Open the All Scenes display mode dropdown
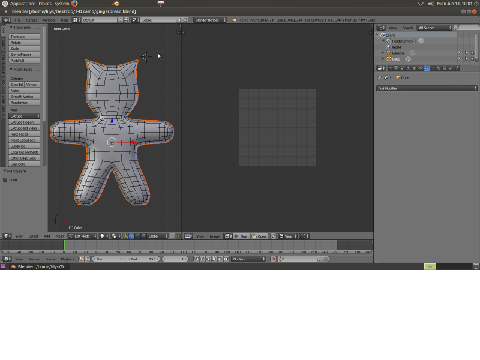The height and width of the screenshot is (360, 480). pyautogui.click(x=435, y=28)
